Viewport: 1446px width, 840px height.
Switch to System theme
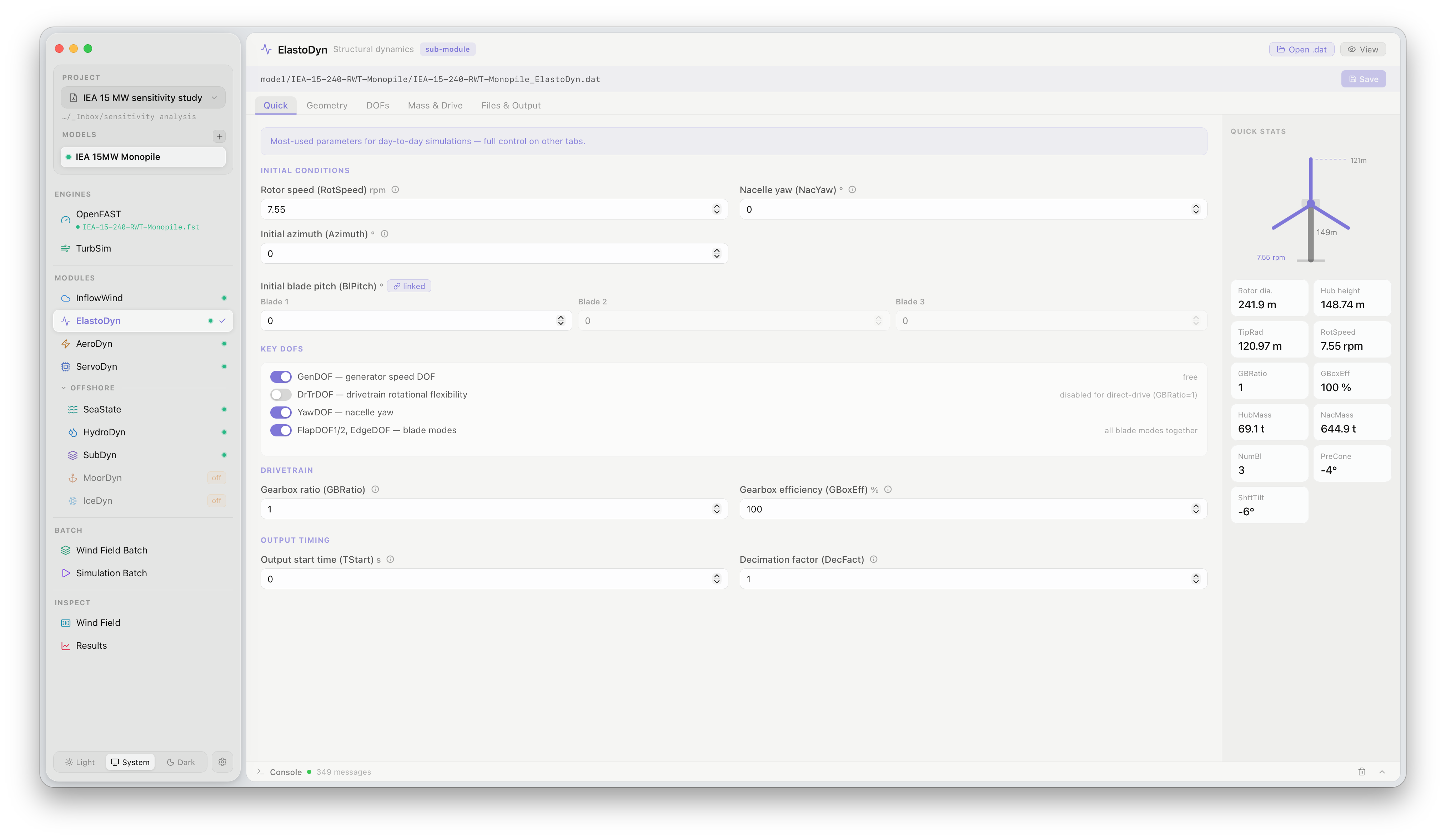click(130, 762)
